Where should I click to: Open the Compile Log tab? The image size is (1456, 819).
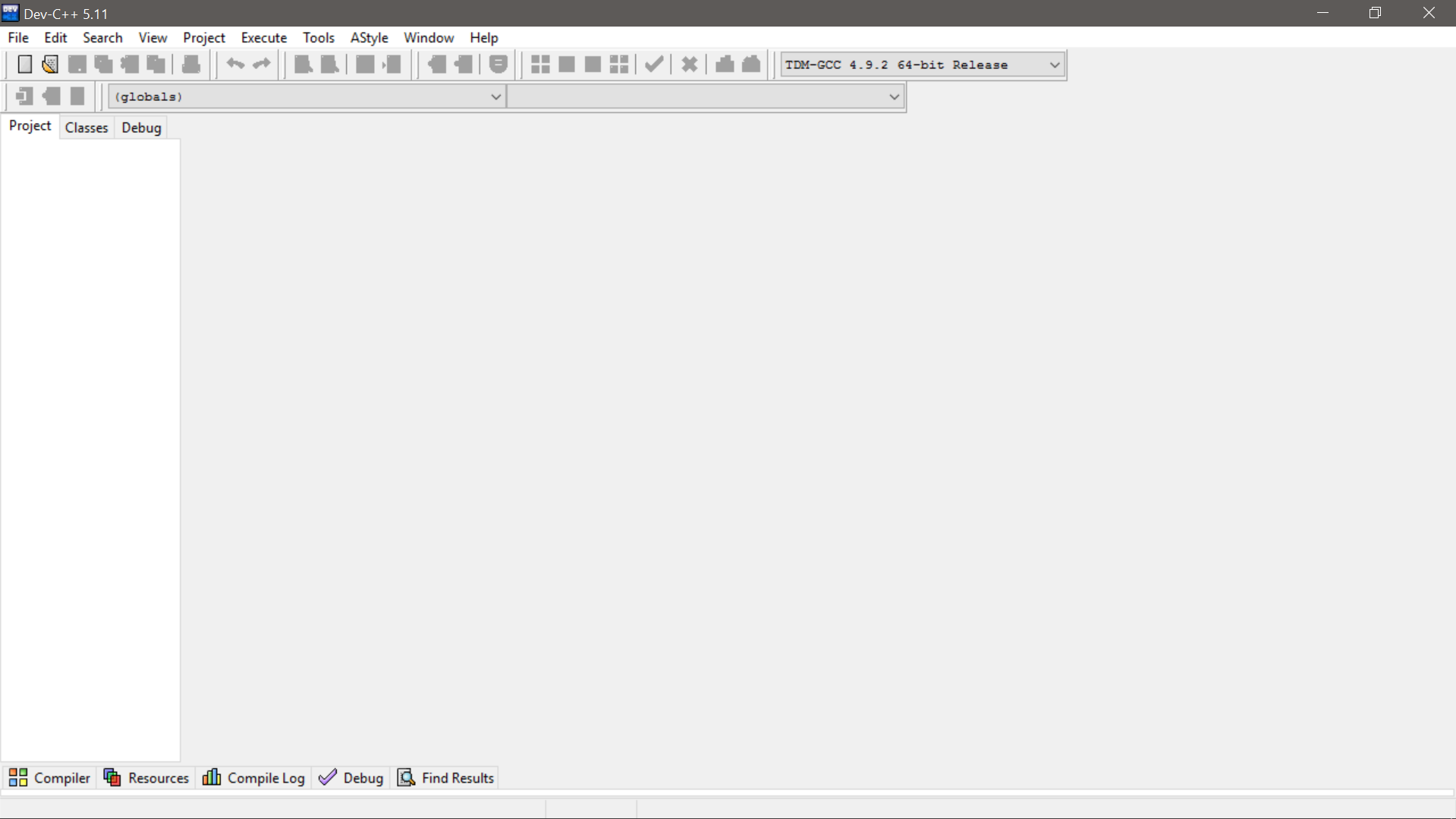click(x=253, y=778)
